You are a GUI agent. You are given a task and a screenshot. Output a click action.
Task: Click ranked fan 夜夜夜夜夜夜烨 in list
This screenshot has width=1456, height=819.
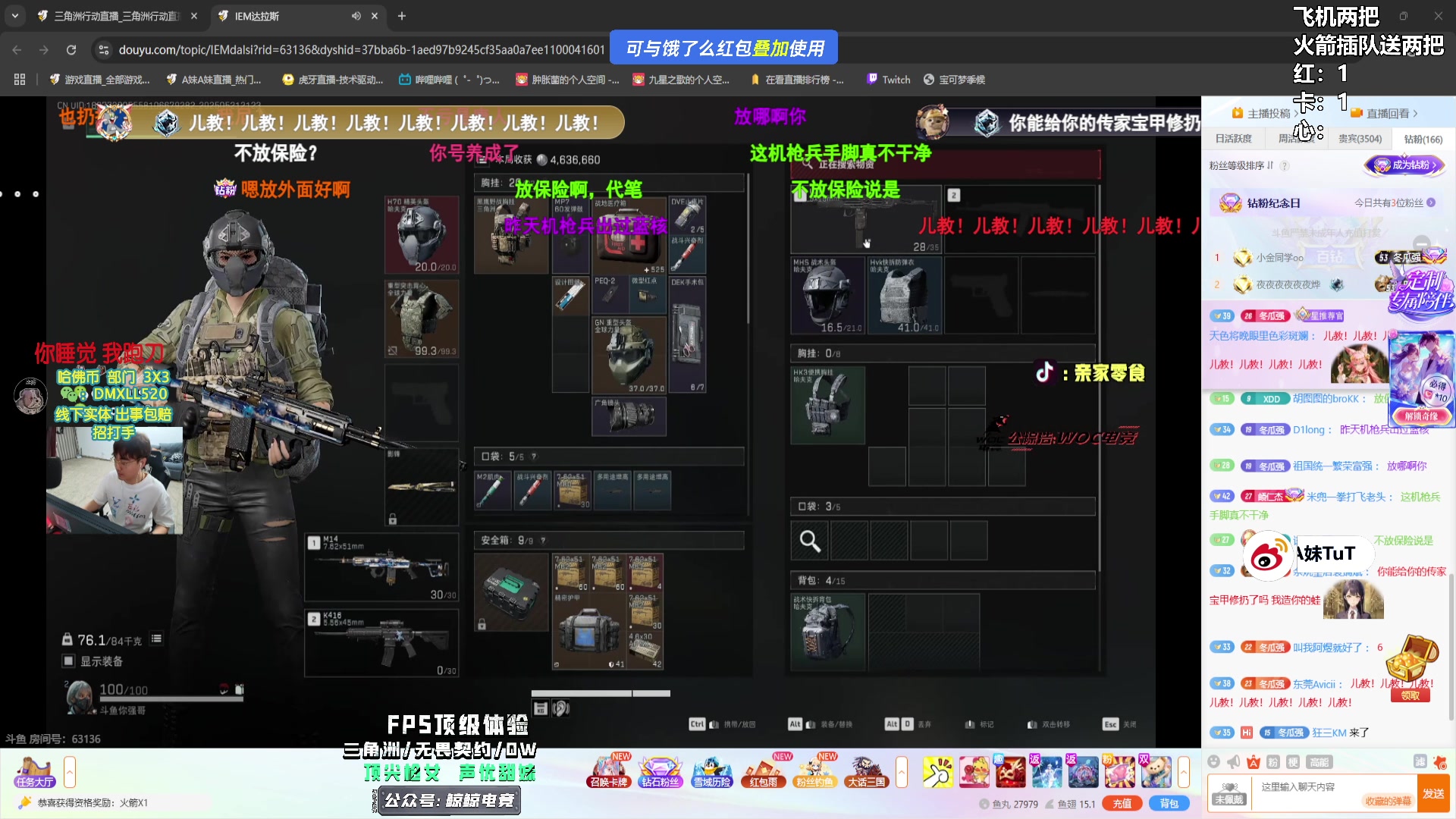(x=1288, y=285)
